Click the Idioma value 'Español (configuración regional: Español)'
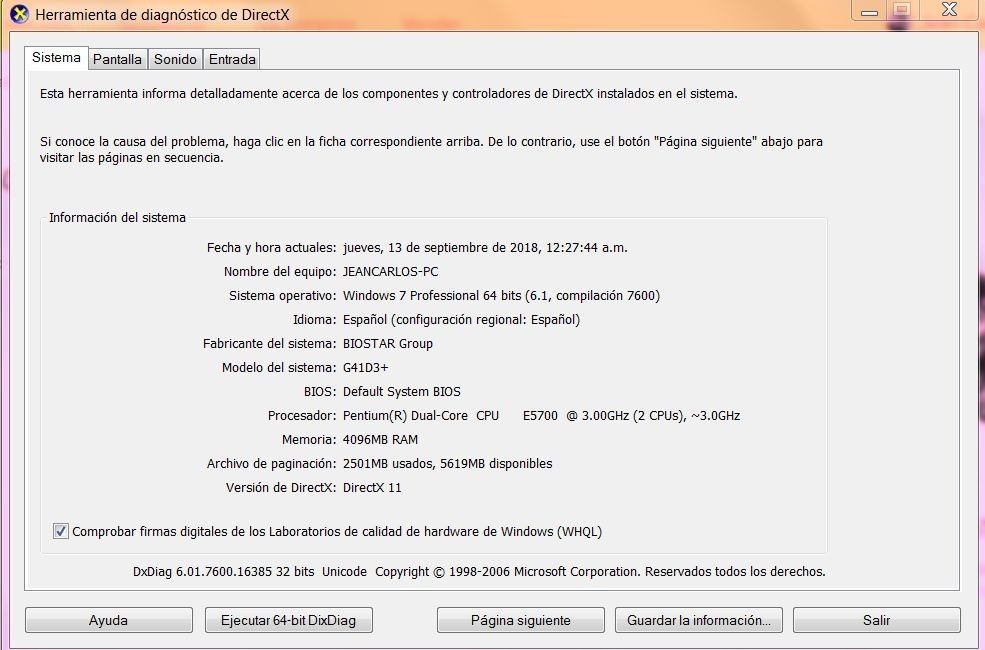 point(462,320)
